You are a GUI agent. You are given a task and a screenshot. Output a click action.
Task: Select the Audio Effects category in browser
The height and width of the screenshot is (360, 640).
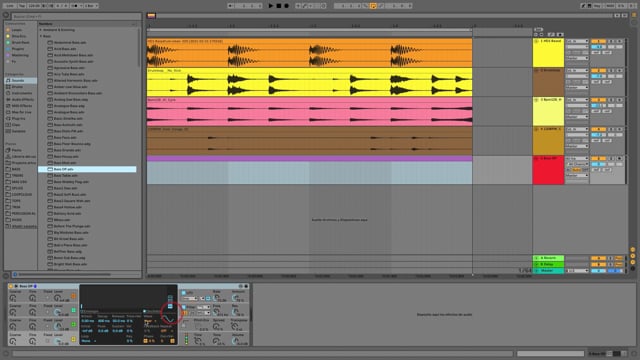pyautogui.click(x=20, y=100)
